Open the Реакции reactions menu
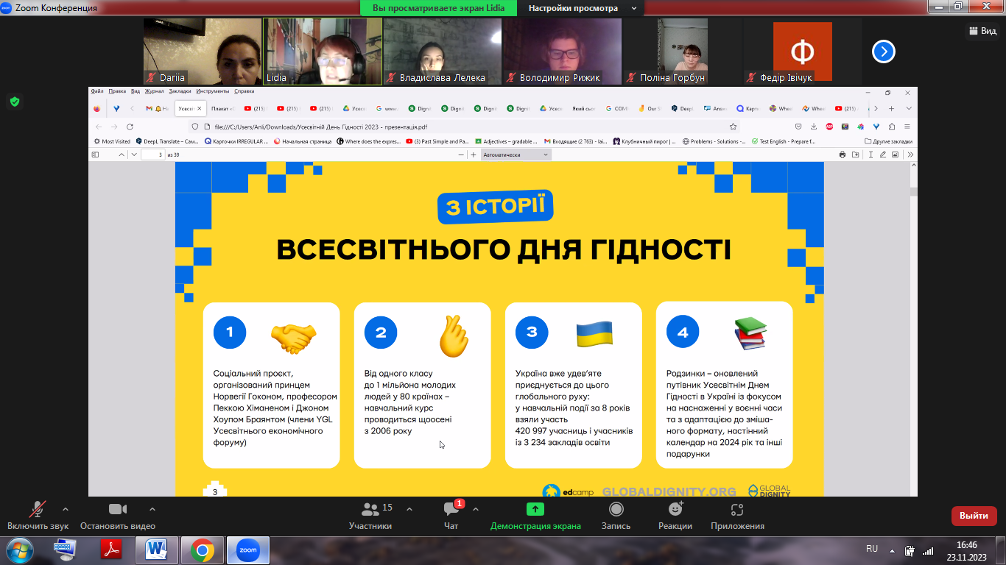The image size is (1006, 566). tap(675, 510)
